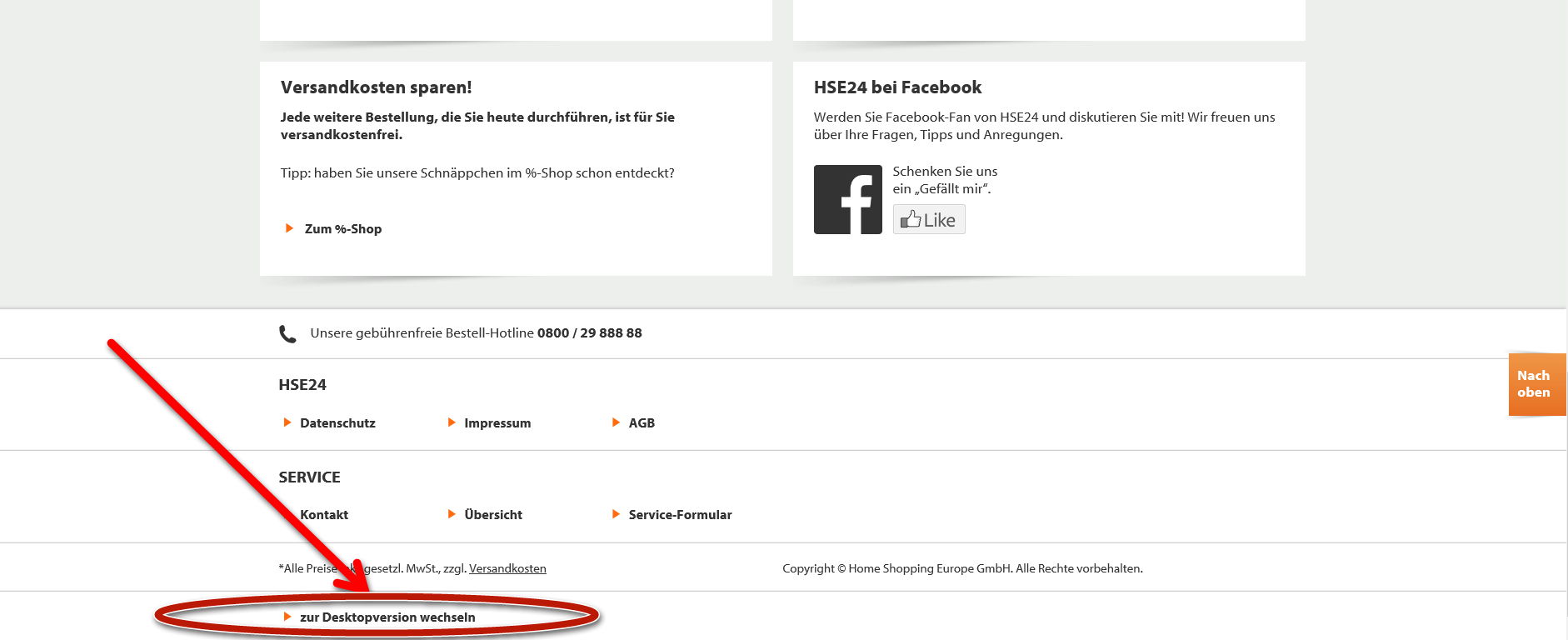Viewport: 1568px width, 640px height.
Task: Click the Facebook logo icon
Action: [847, 200]
